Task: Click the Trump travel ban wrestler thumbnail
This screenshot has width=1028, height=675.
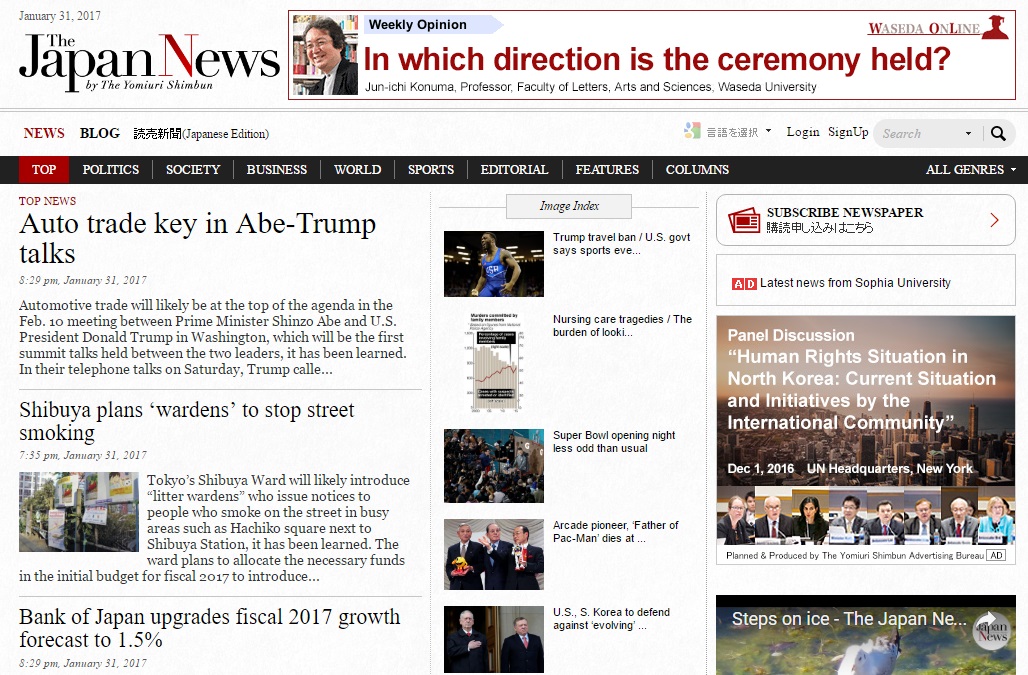Action: (494, 263)
